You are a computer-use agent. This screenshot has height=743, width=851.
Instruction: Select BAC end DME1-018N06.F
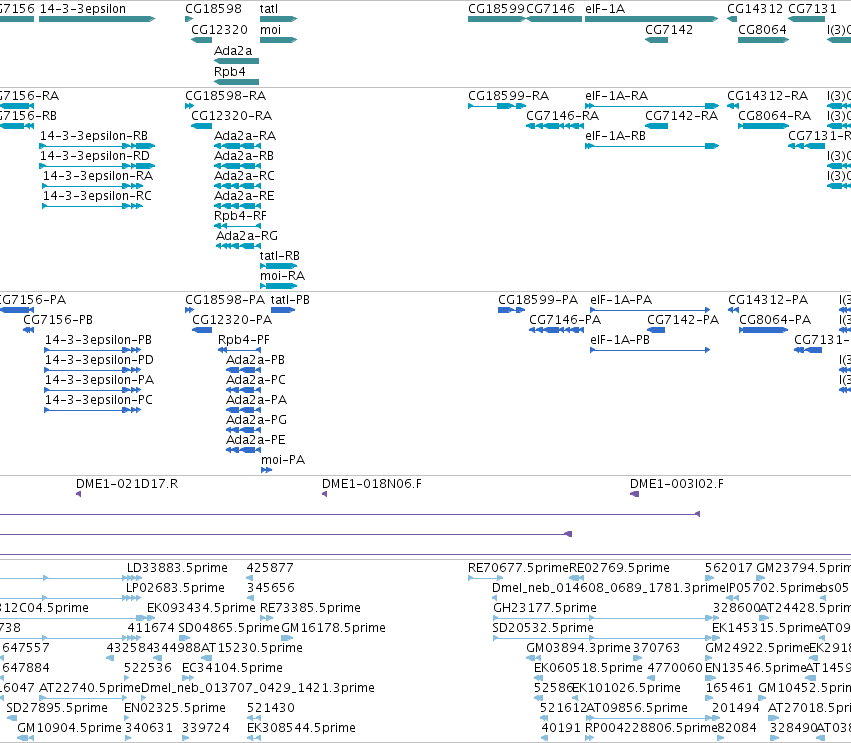click(372, 484)
